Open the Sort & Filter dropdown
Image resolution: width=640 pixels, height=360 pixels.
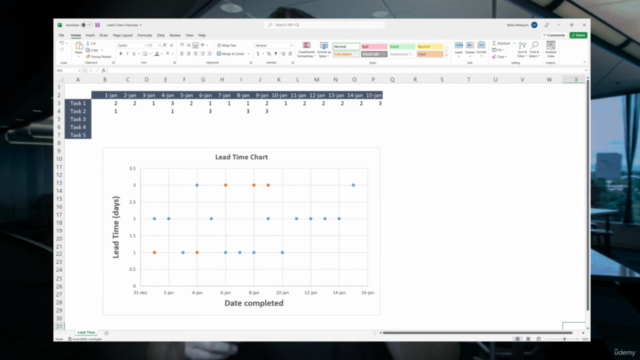pos(522,49)
